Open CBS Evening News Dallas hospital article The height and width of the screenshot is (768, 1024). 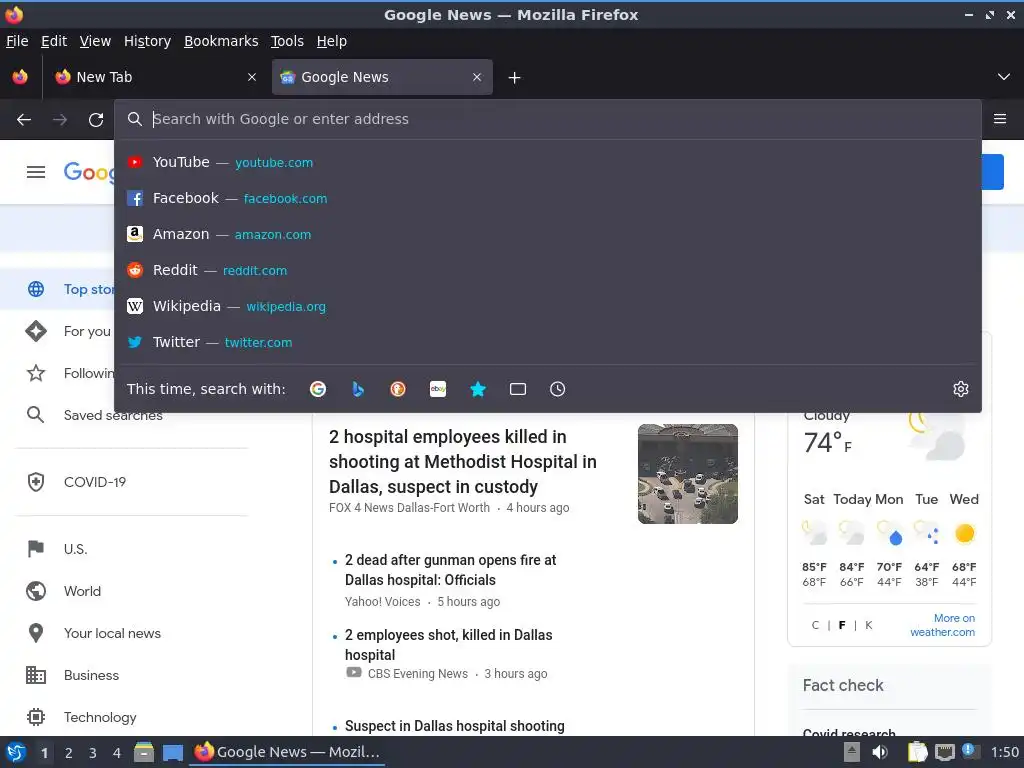(x=449, y=645)
